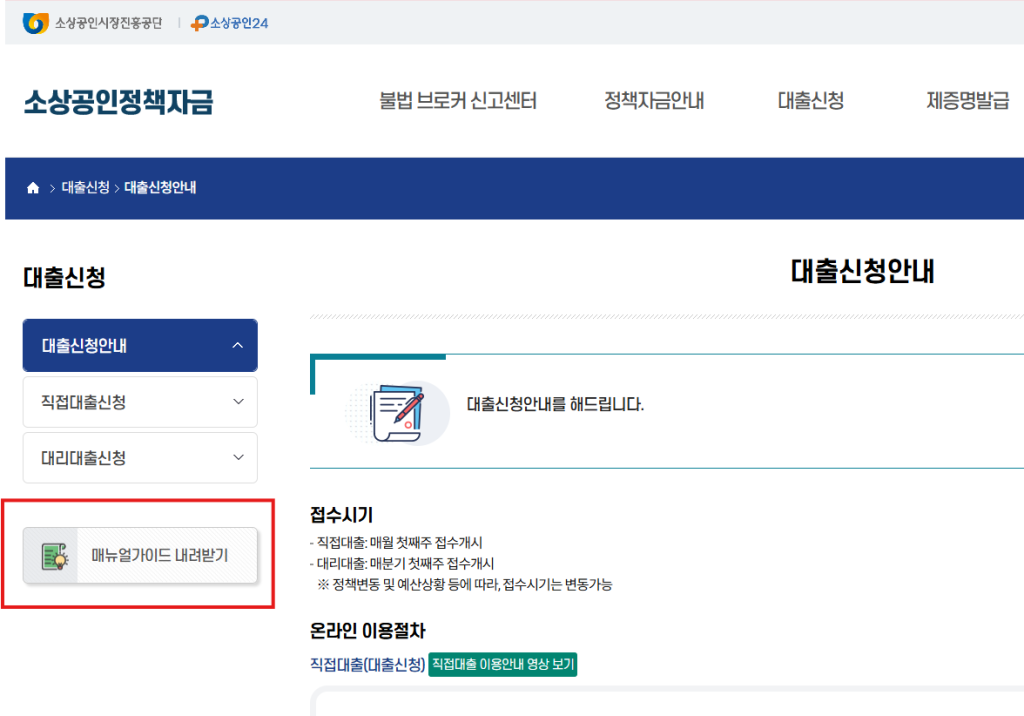The width and height of the screenshot is (1024, 716).
Task: Click the 접수시기 section heading
Action: 341,515
